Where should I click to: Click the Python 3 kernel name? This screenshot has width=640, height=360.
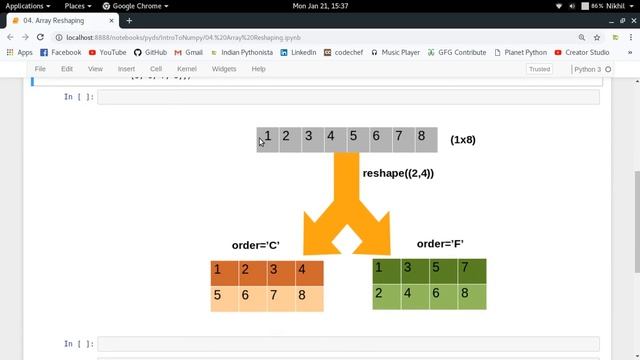click(x=588, y=69)
